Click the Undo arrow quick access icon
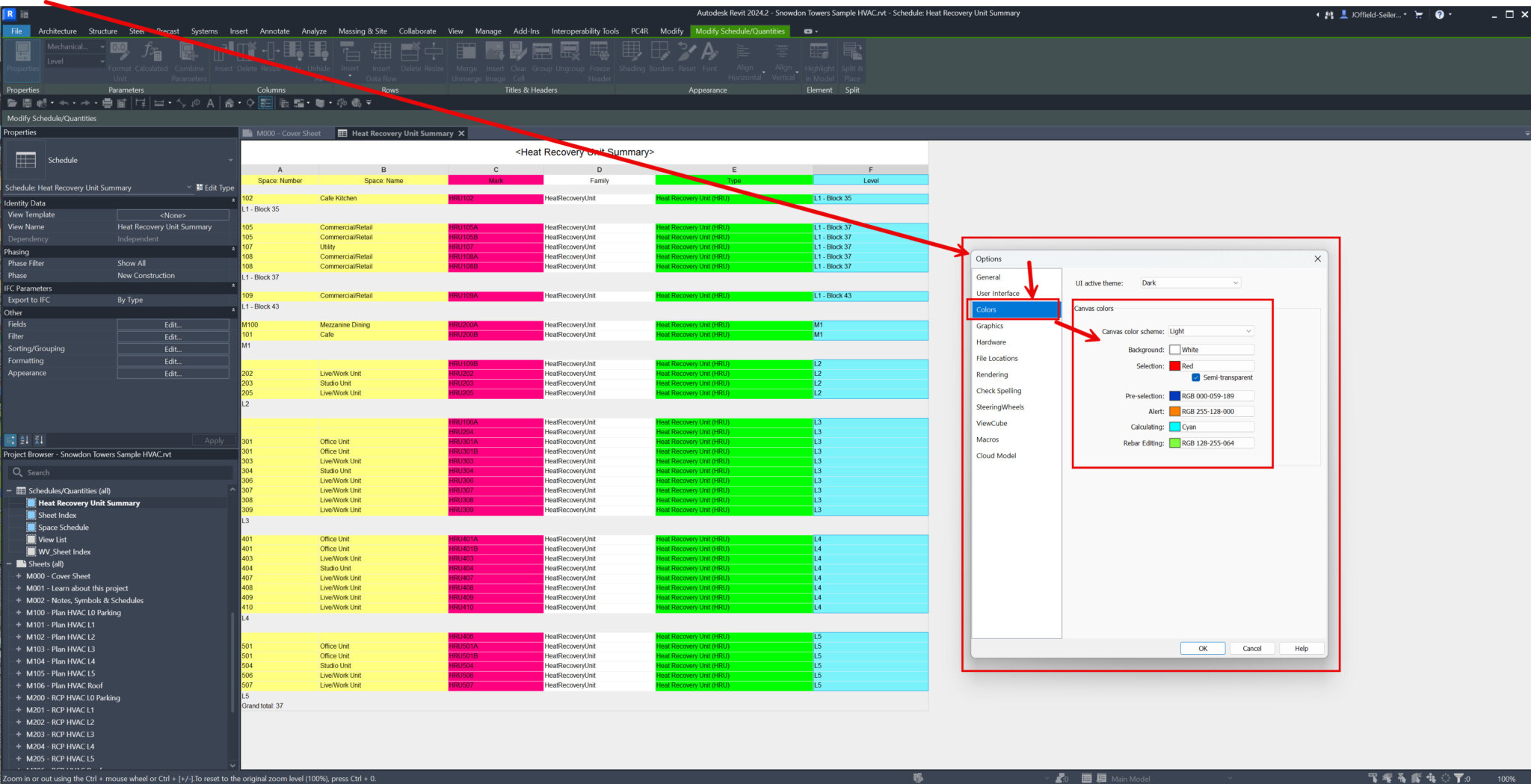 pos(64,103)
